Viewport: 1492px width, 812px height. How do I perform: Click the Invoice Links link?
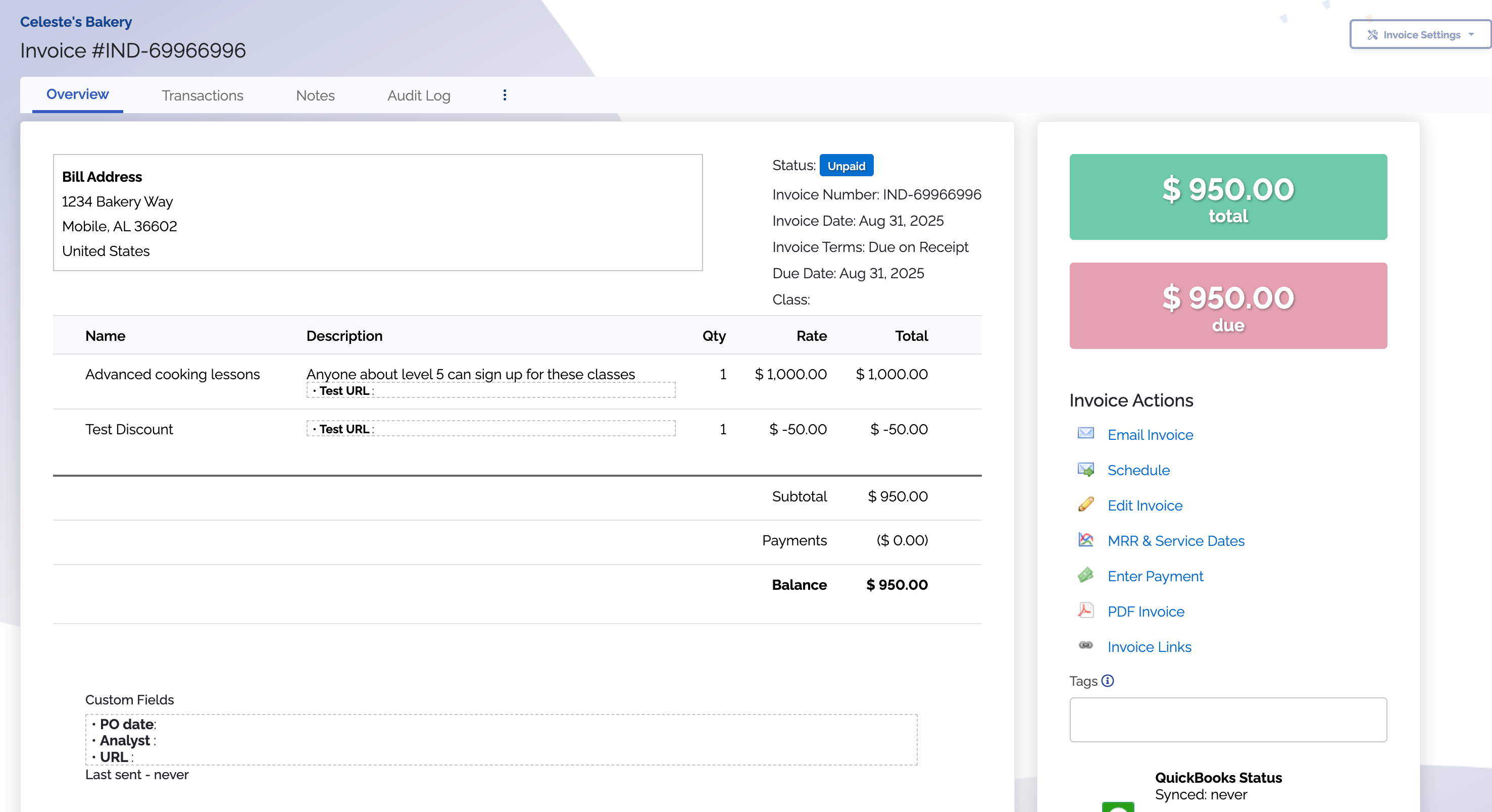pyautogui.click(x=1149, y=647)
